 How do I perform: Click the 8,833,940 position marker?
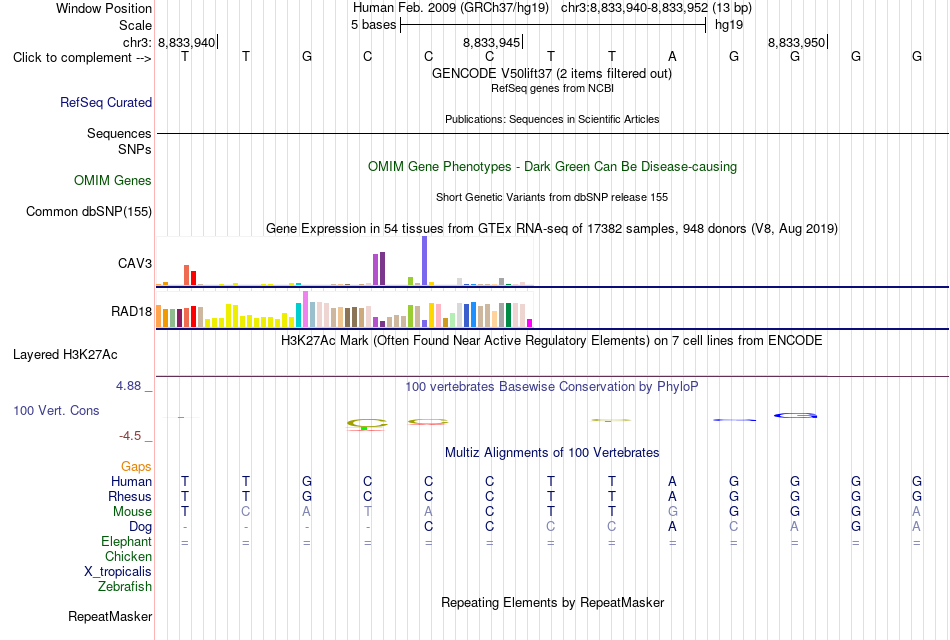187,42
